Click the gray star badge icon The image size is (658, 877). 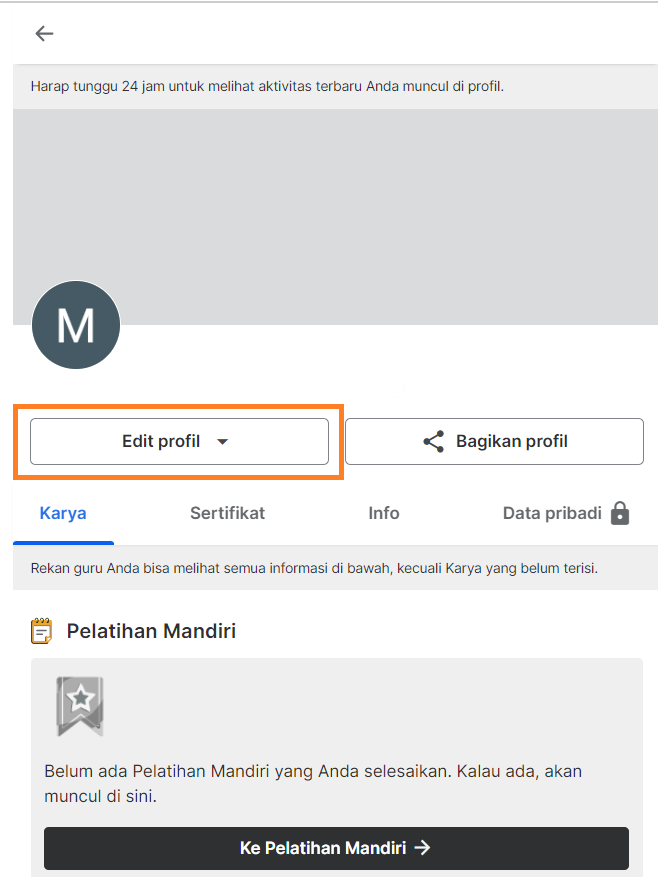tap(80, 705)
